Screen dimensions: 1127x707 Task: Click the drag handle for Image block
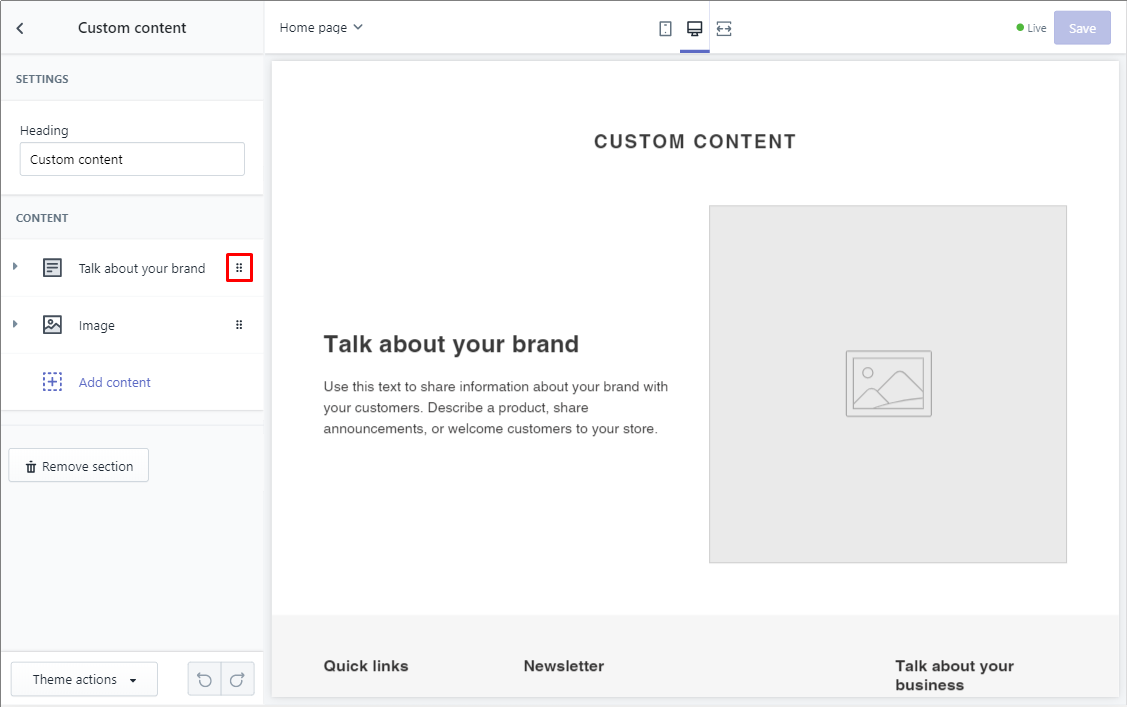(239, 325)
